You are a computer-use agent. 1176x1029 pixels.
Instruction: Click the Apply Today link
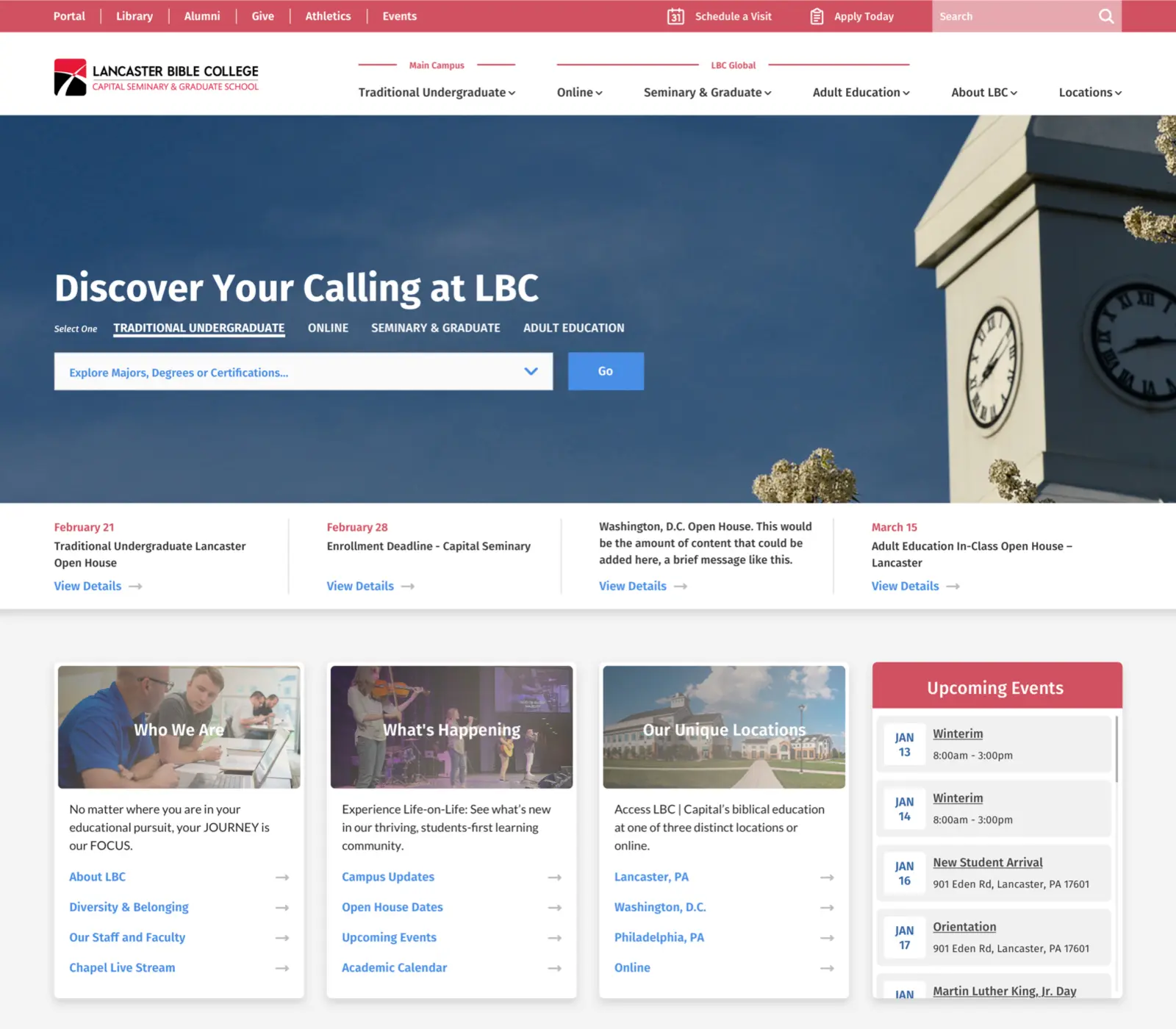(x=864, y=16)
